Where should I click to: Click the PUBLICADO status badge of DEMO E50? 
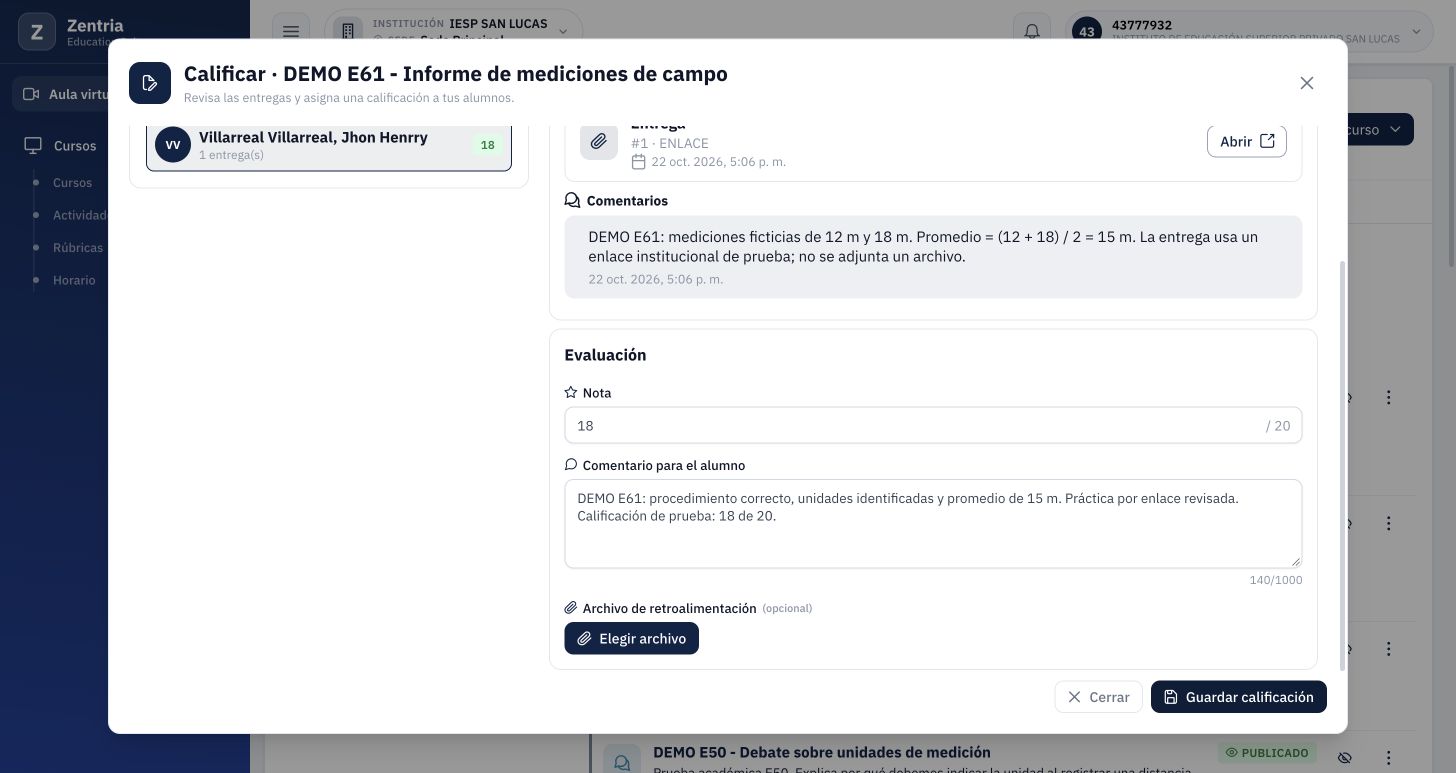click(1267, 752)
